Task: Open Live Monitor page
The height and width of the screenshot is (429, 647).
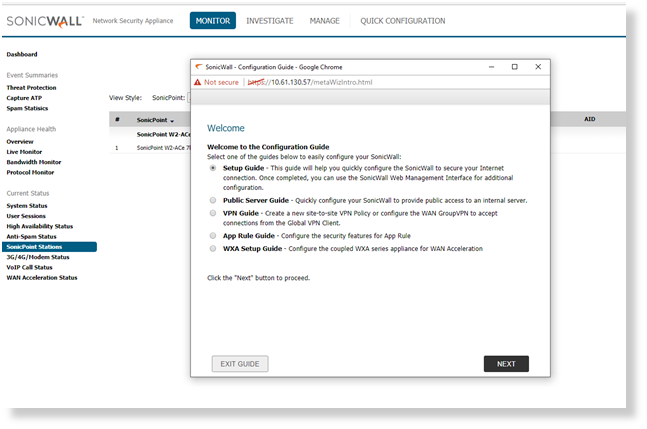Action: [24, 152]
